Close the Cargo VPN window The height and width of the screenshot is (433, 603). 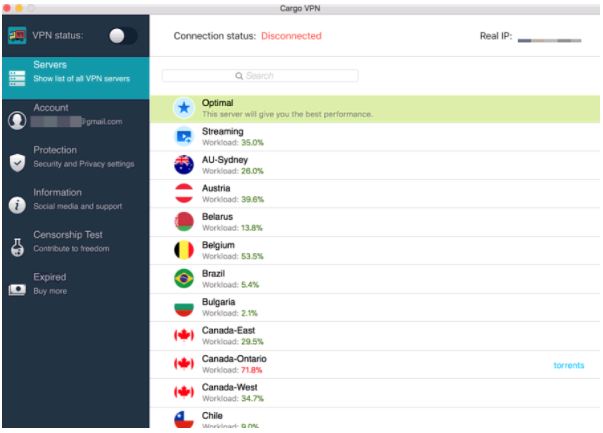click(x=7, y=8)
